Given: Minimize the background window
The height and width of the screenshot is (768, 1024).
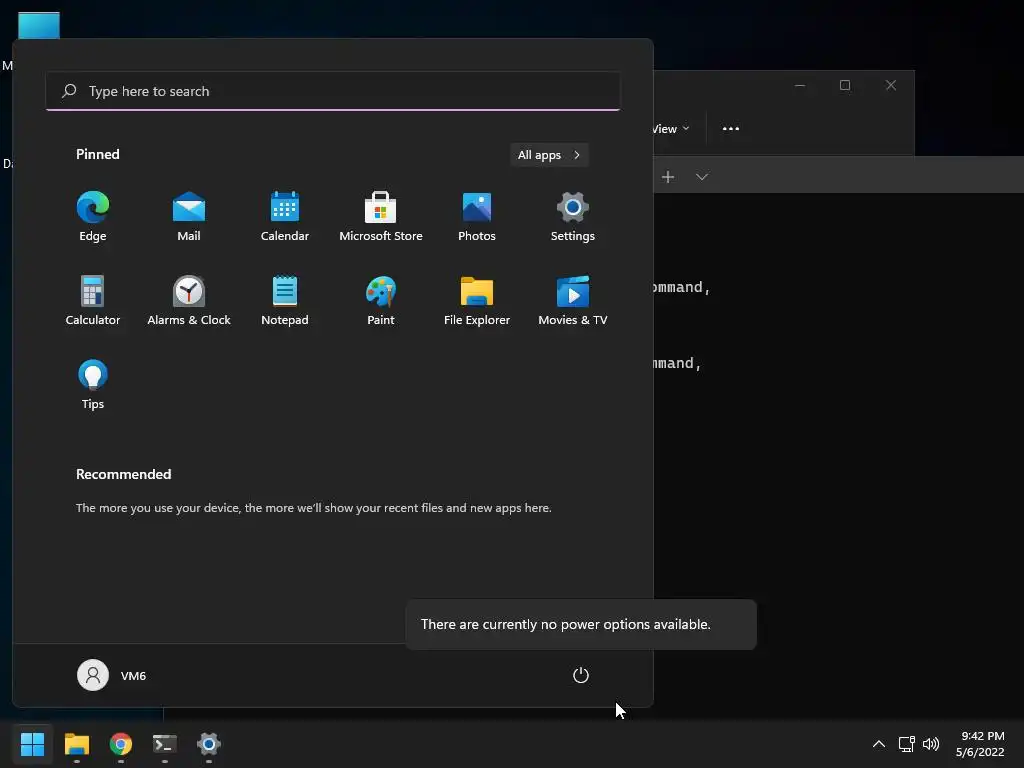Looking at the screenshot, I should pos(800,86).
